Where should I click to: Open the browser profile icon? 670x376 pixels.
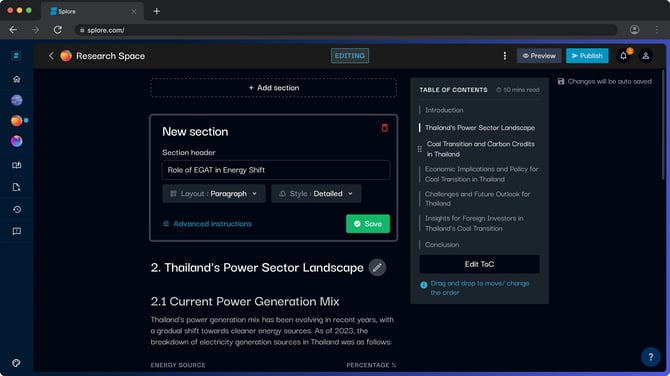click(635, 29)
